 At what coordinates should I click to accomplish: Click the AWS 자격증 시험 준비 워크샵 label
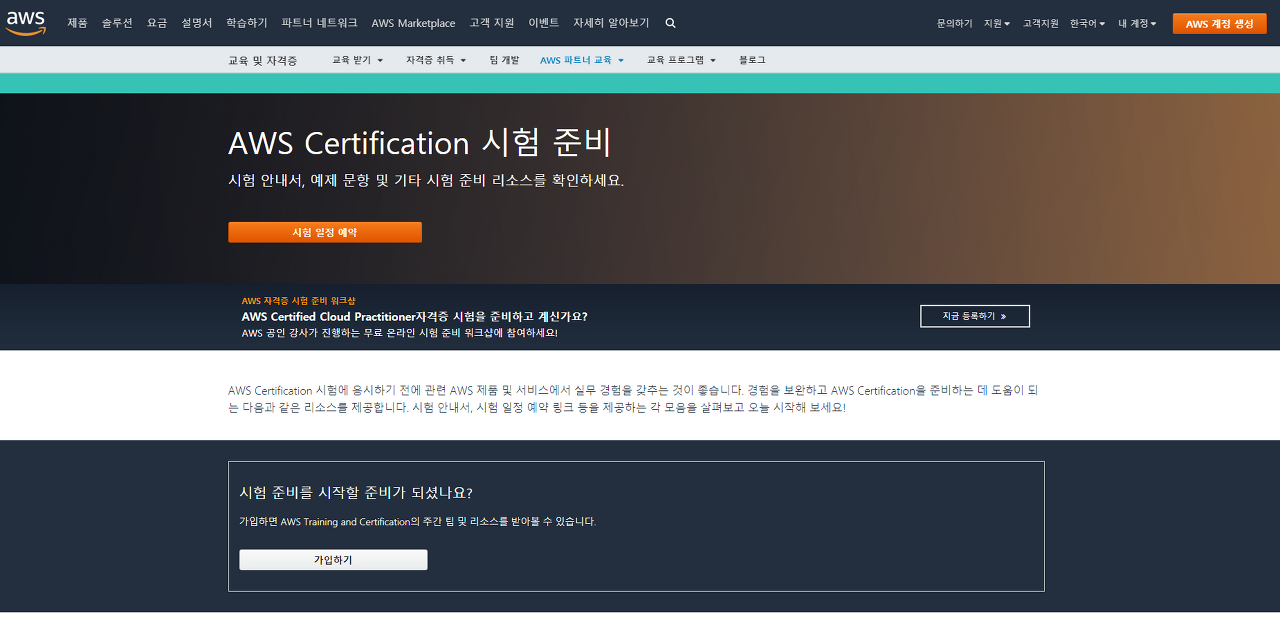[298, 301]
